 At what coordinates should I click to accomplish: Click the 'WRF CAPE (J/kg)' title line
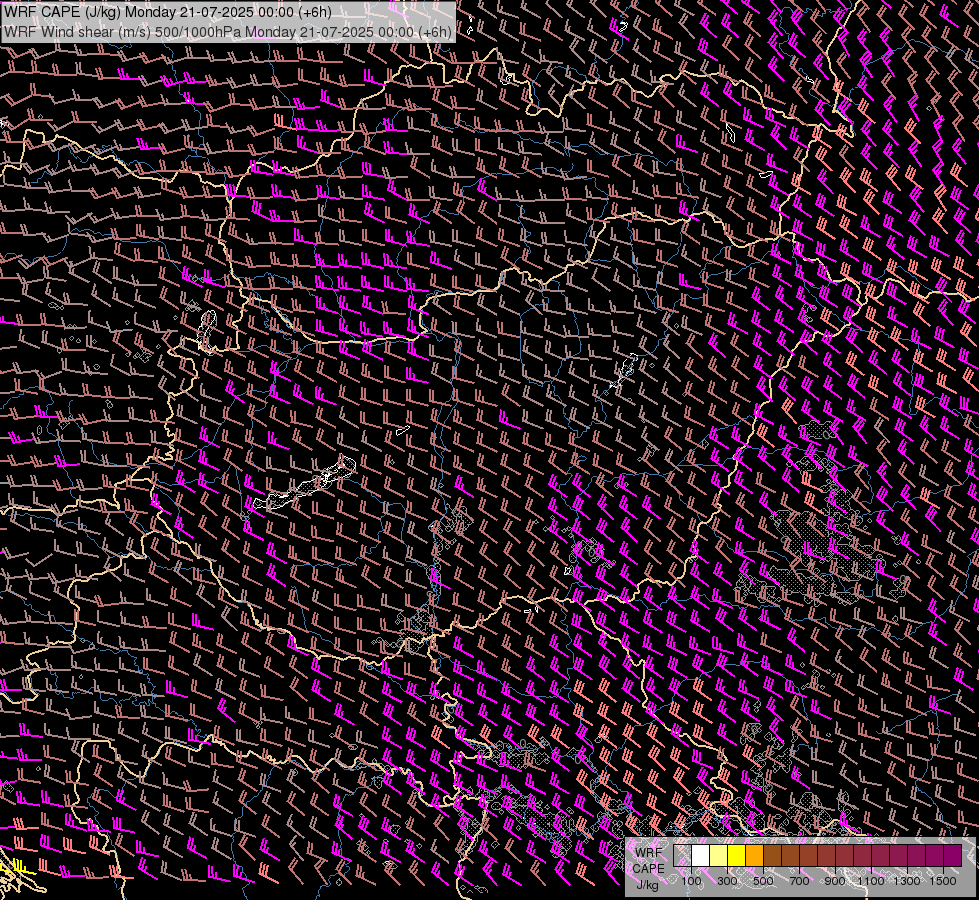pos(167,12)
